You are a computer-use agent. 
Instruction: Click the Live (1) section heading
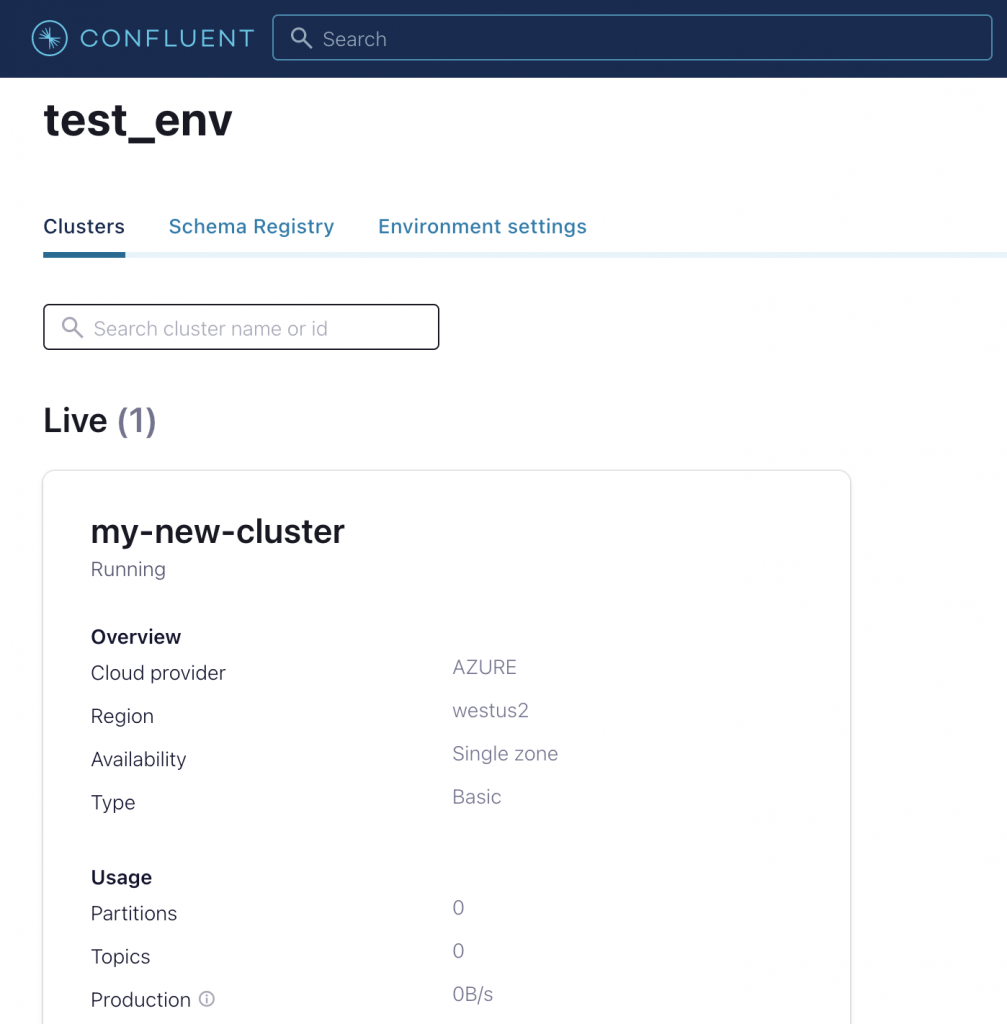coord(100,421)
